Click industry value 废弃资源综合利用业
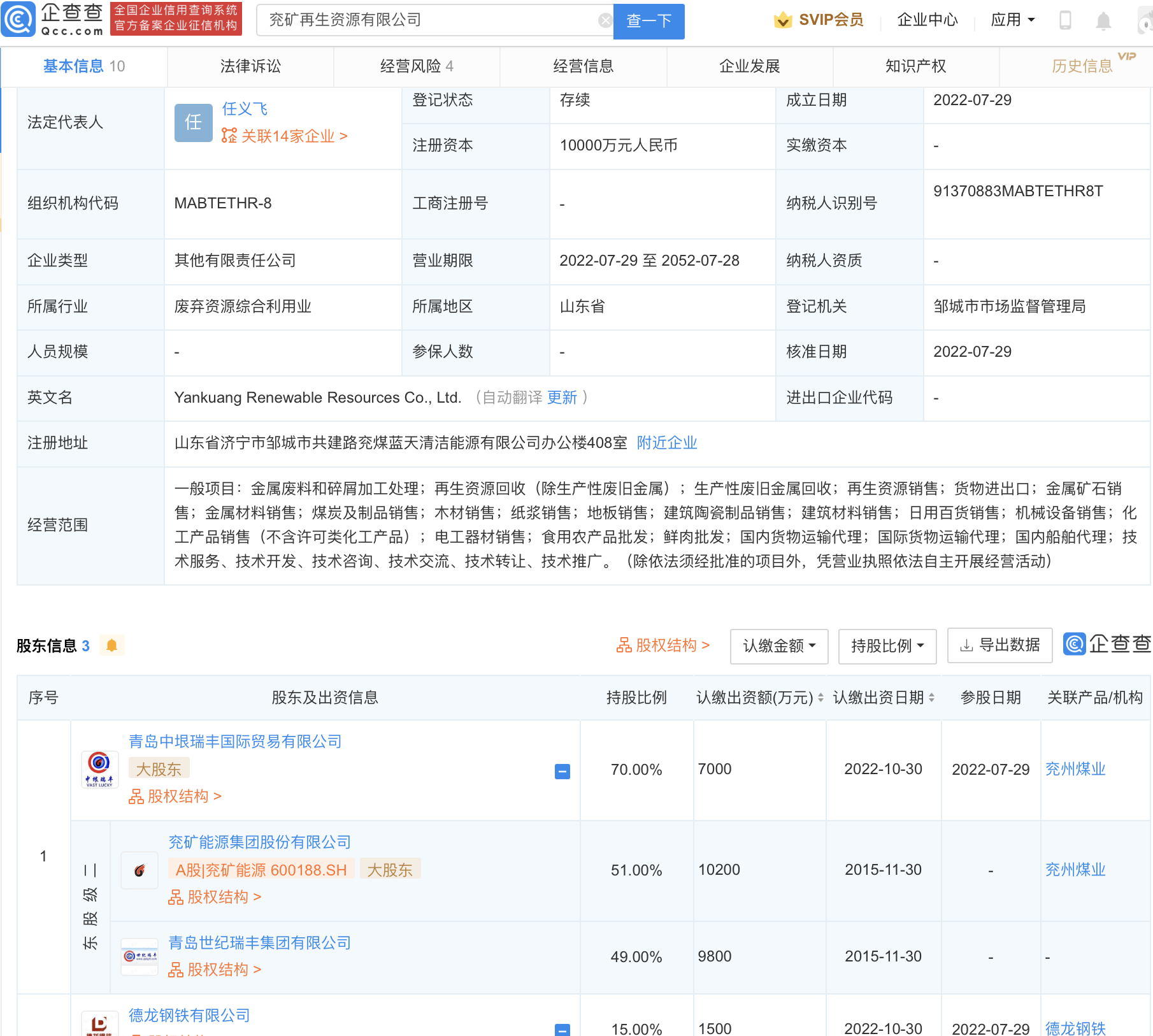Viewport: 1153px width, 1036px height. (243, 306)
